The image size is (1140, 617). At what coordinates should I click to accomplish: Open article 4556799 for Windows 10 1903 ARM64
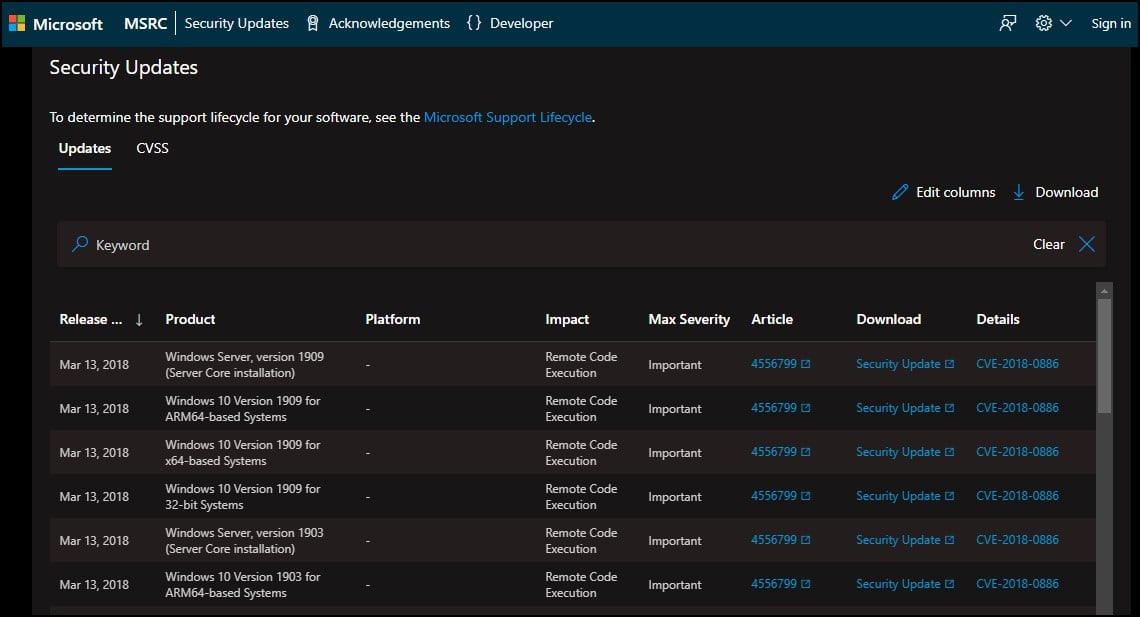pyautogui.click(x=781, y=584)
